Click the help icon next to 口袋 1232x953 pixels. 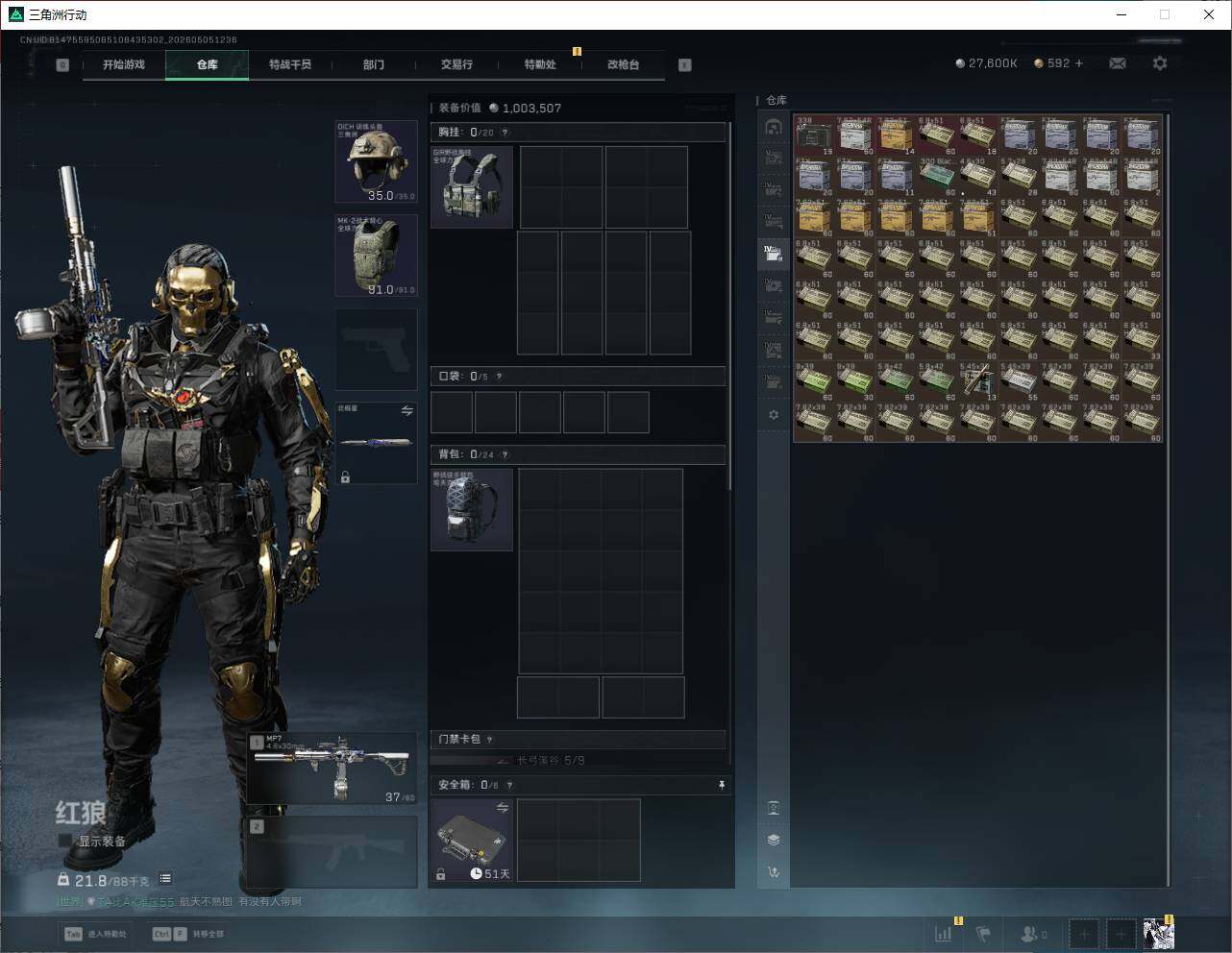click(x=499, y=377)
